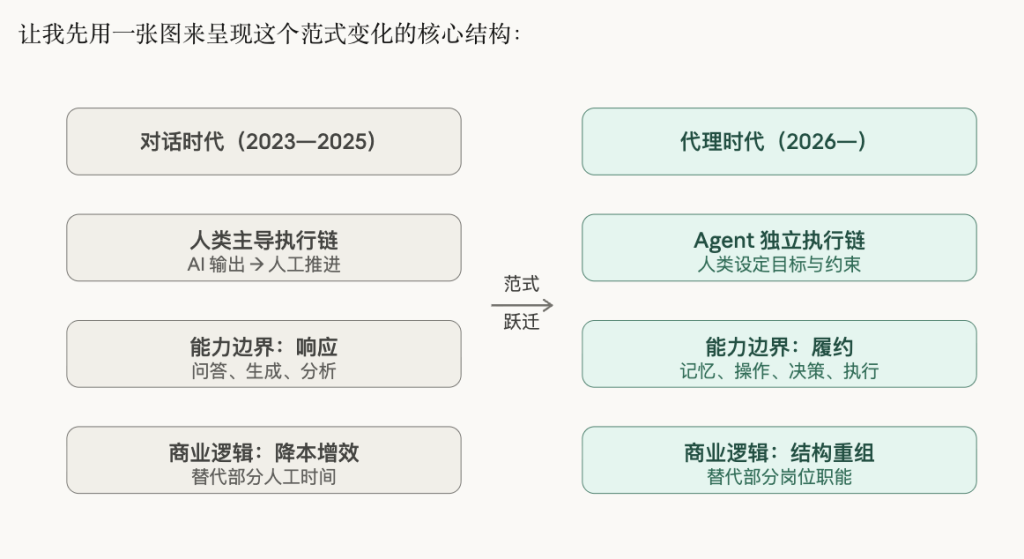The height and width of the screenshot is (559, 1024).
Task: Click the 问答、生成、分析 subtitle
Action: tap(264, 371)
